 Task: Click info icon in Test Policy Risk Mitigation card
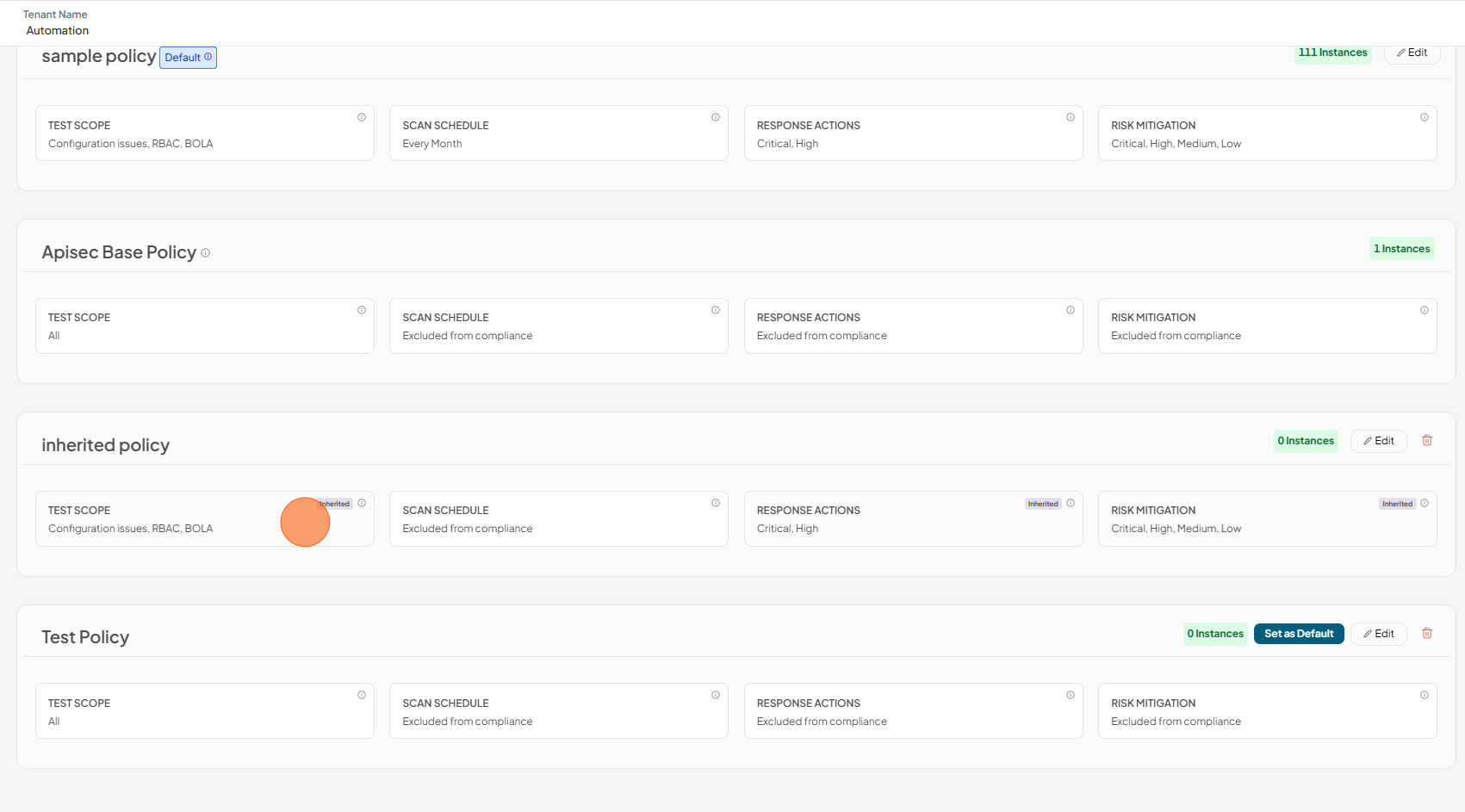tap(1425, 695)
